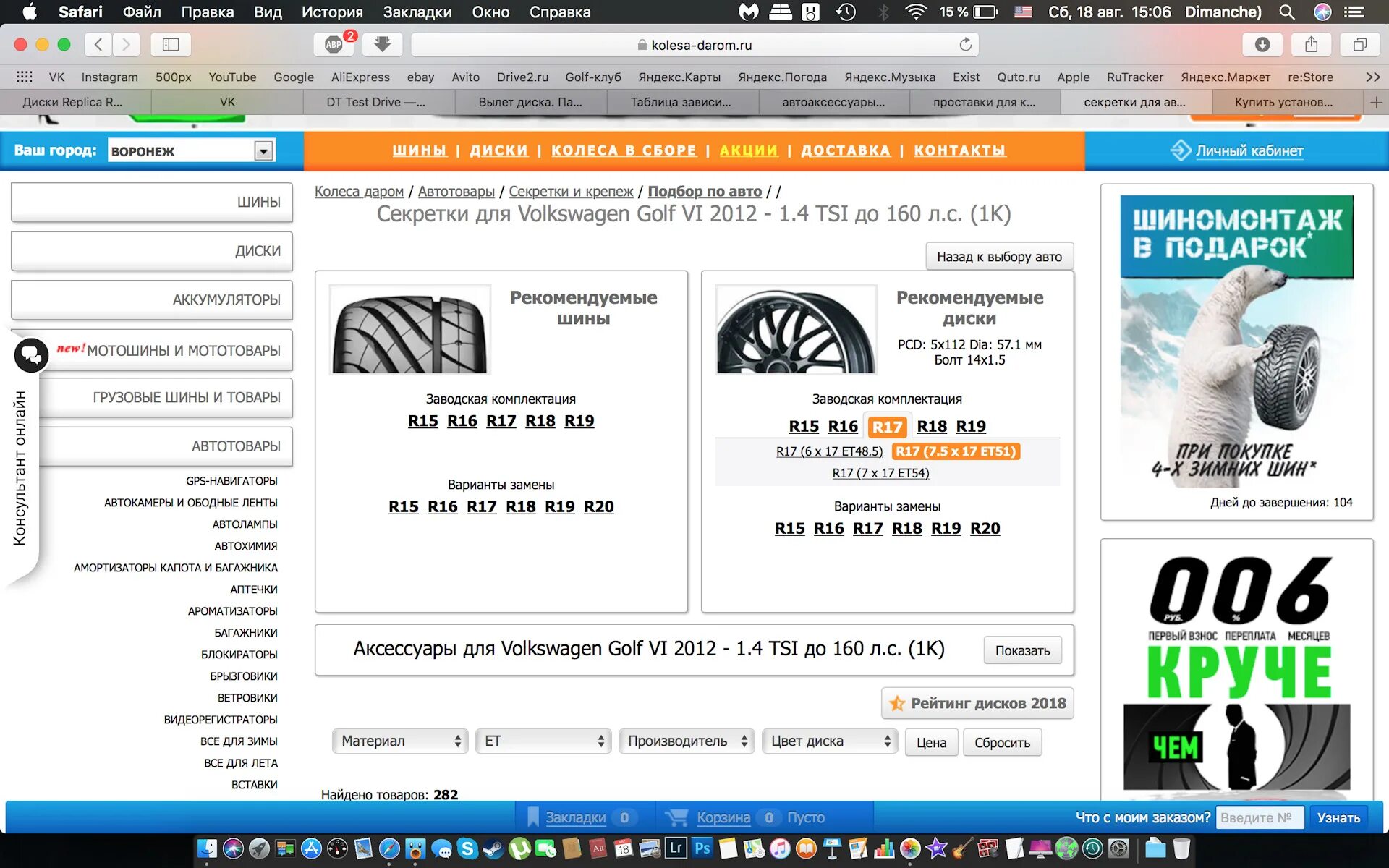Switch to the DT Test Drive tab

375,102
